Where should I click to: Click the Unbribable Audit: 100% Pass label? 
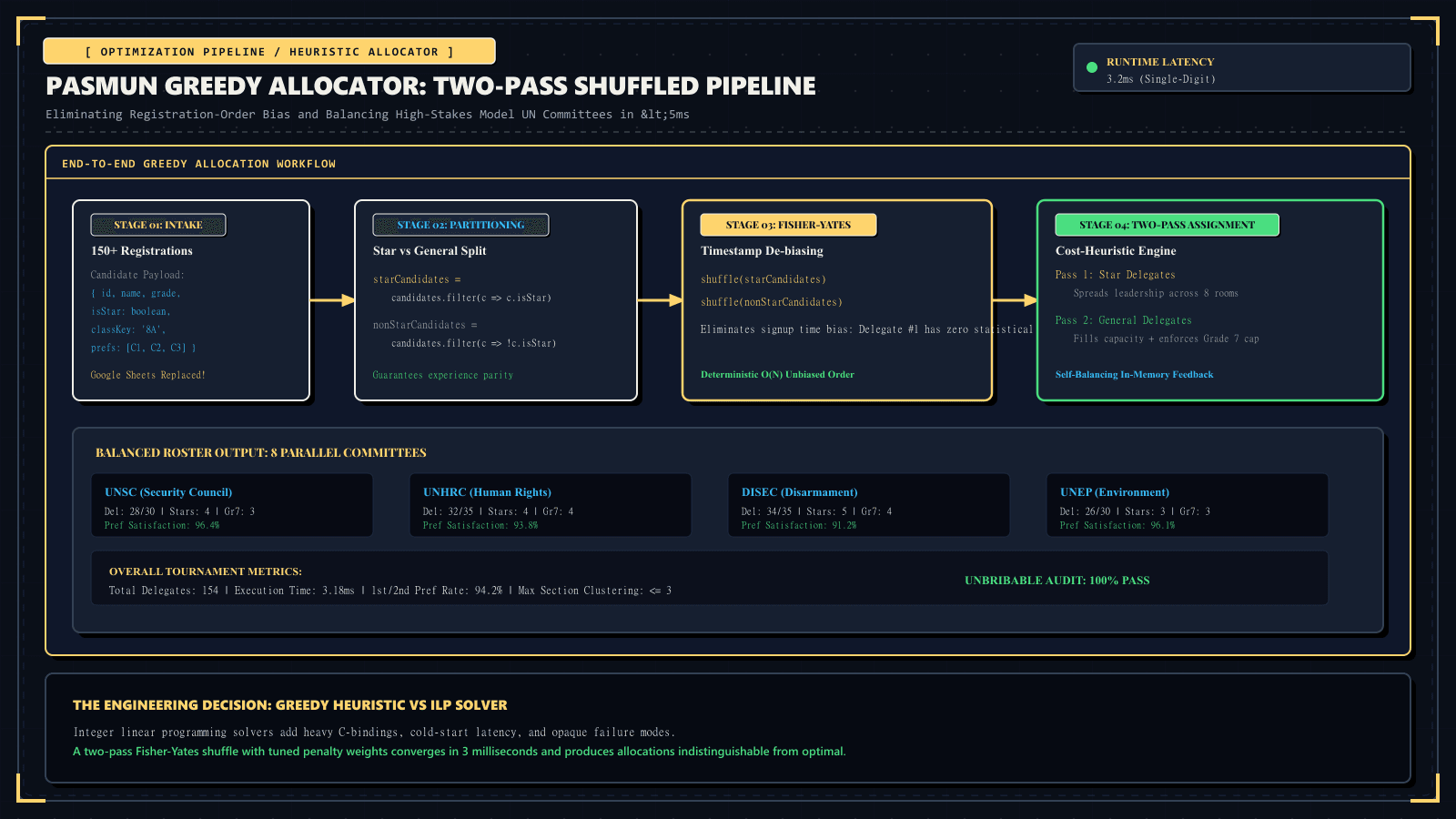pyautogui.click(x=1057, y=581)
